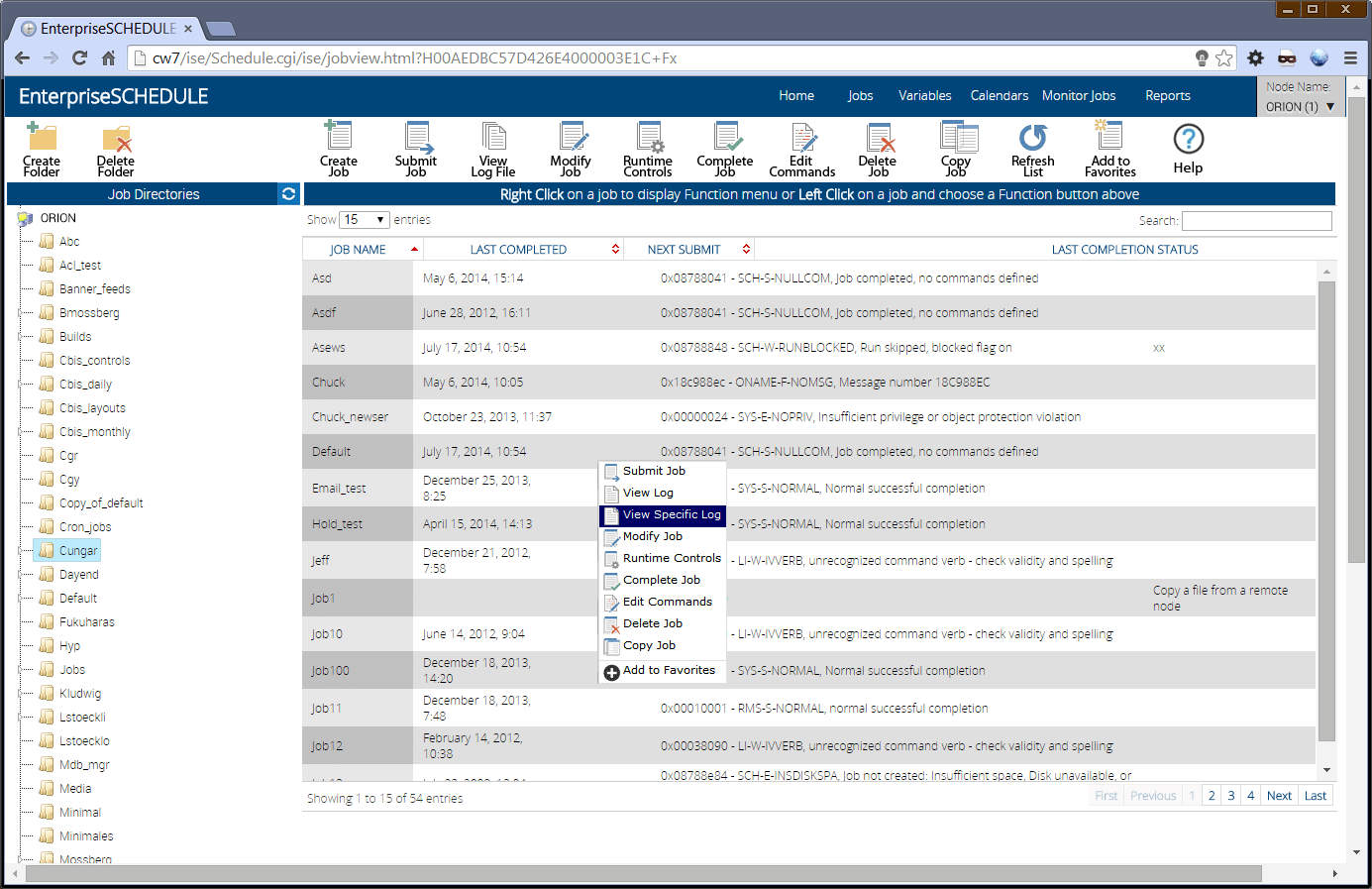The width and height of the screenshot is (1372, 889).
Task: Go to page 3 of entries
Action: 1231,796
